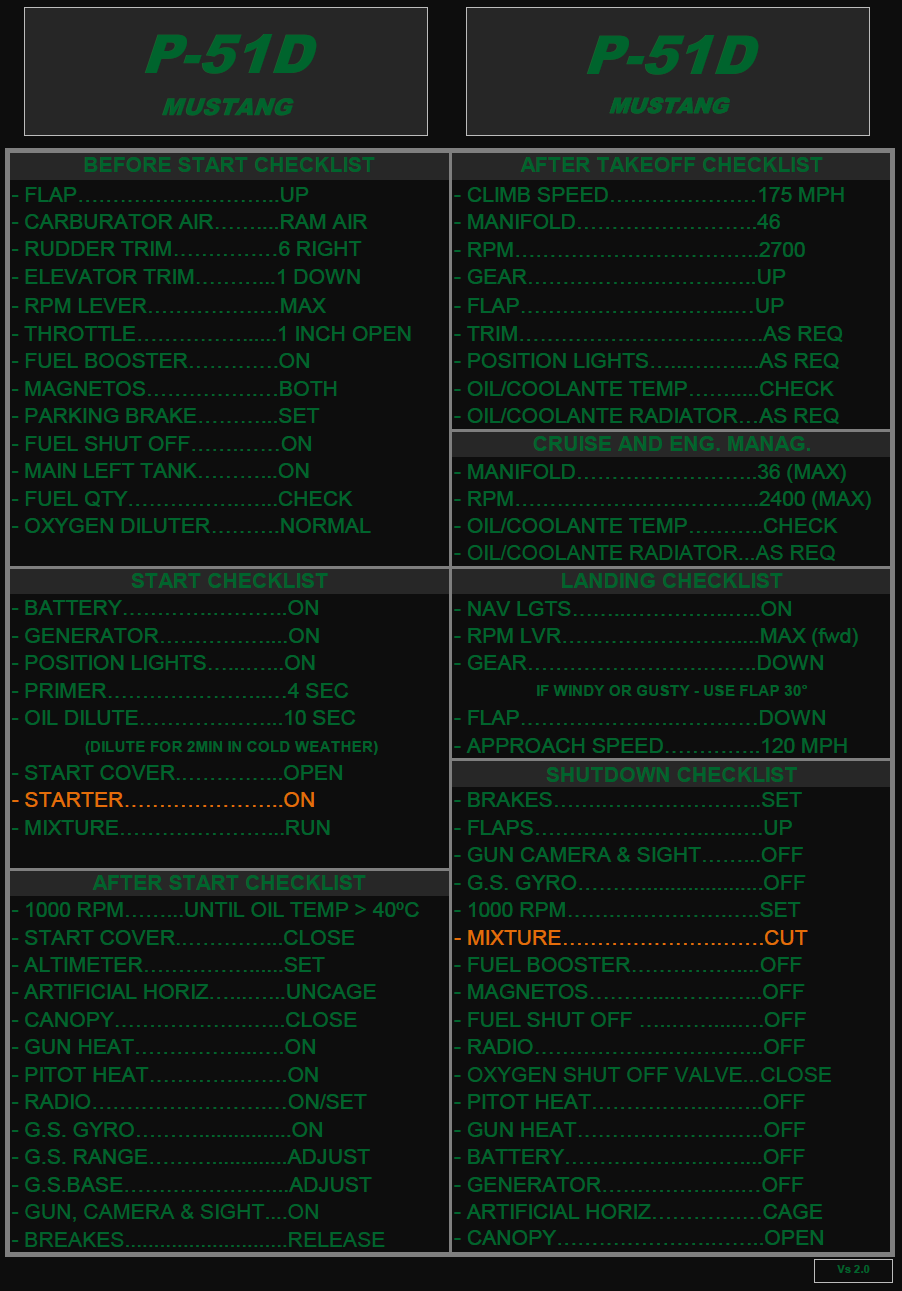Click the After Start Checklist header
Image resolution: width=902 pixels, height=1291 pixels.
(x=229, y=883)
